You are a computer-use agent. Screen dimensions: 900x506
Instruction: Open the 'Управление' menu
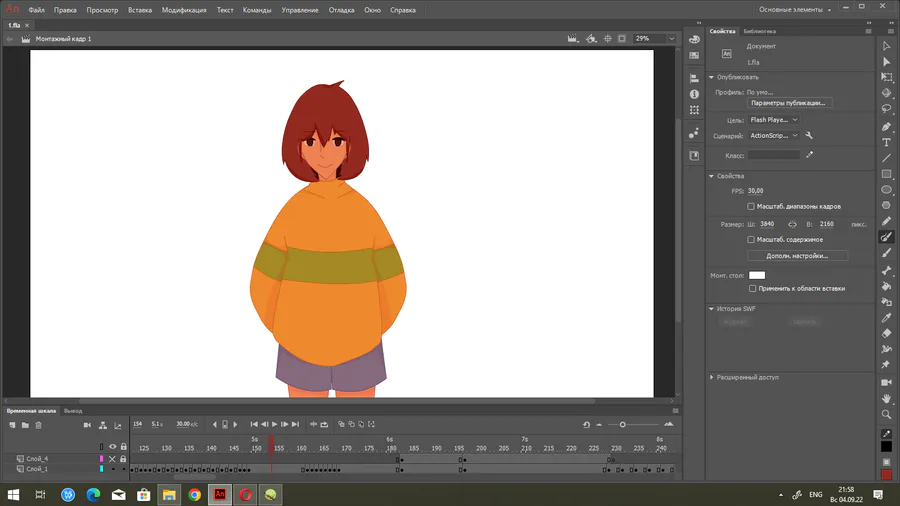300,10
